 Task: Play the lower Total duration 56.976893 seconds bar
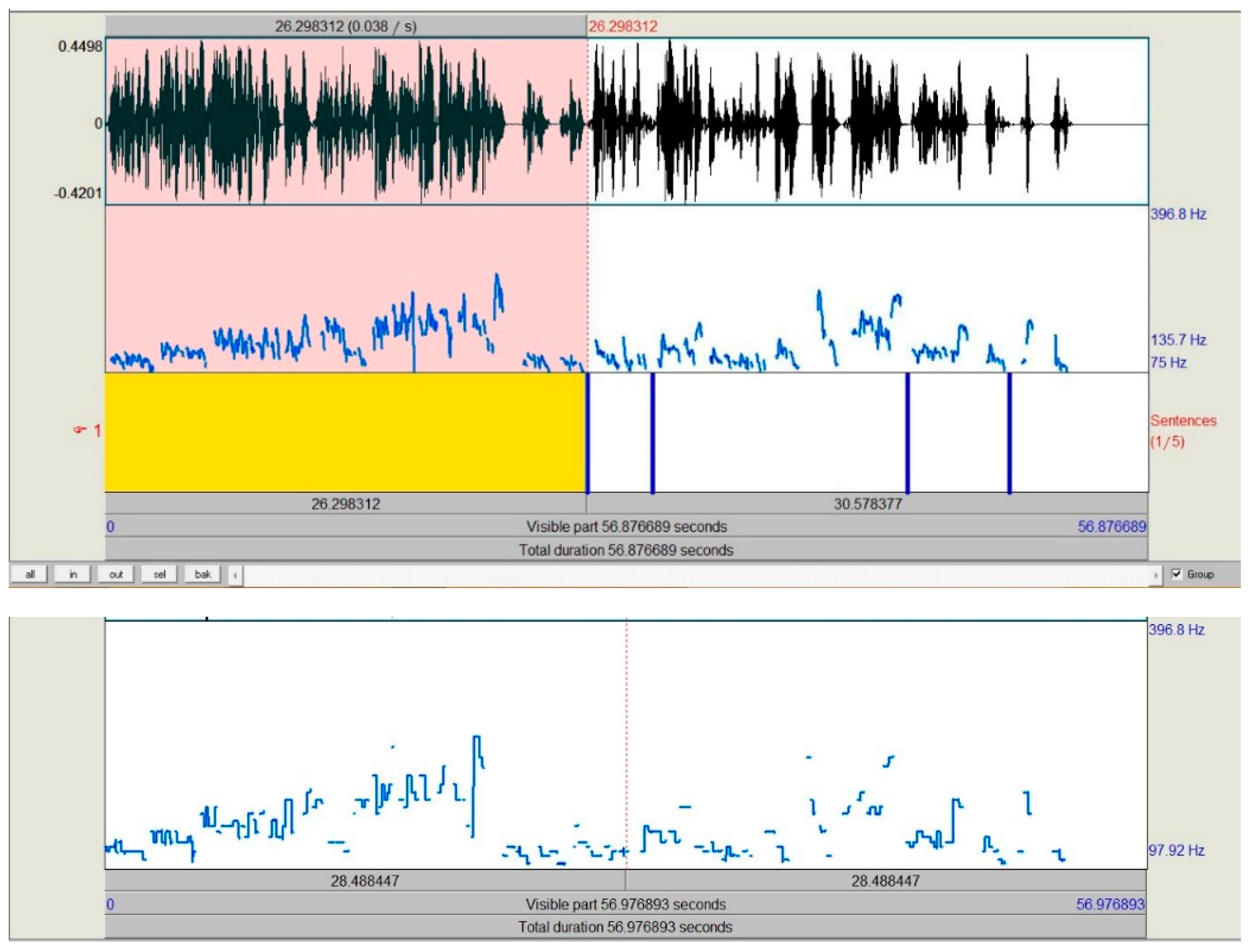click(625, 926)
